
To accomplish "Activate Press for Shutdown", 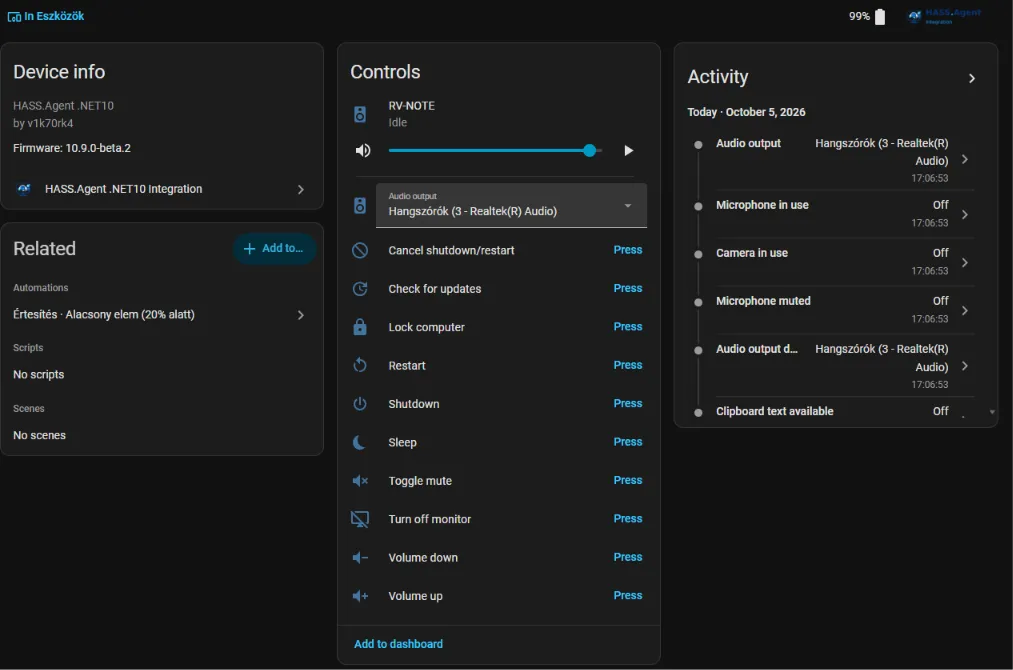I will pos(627,403).
